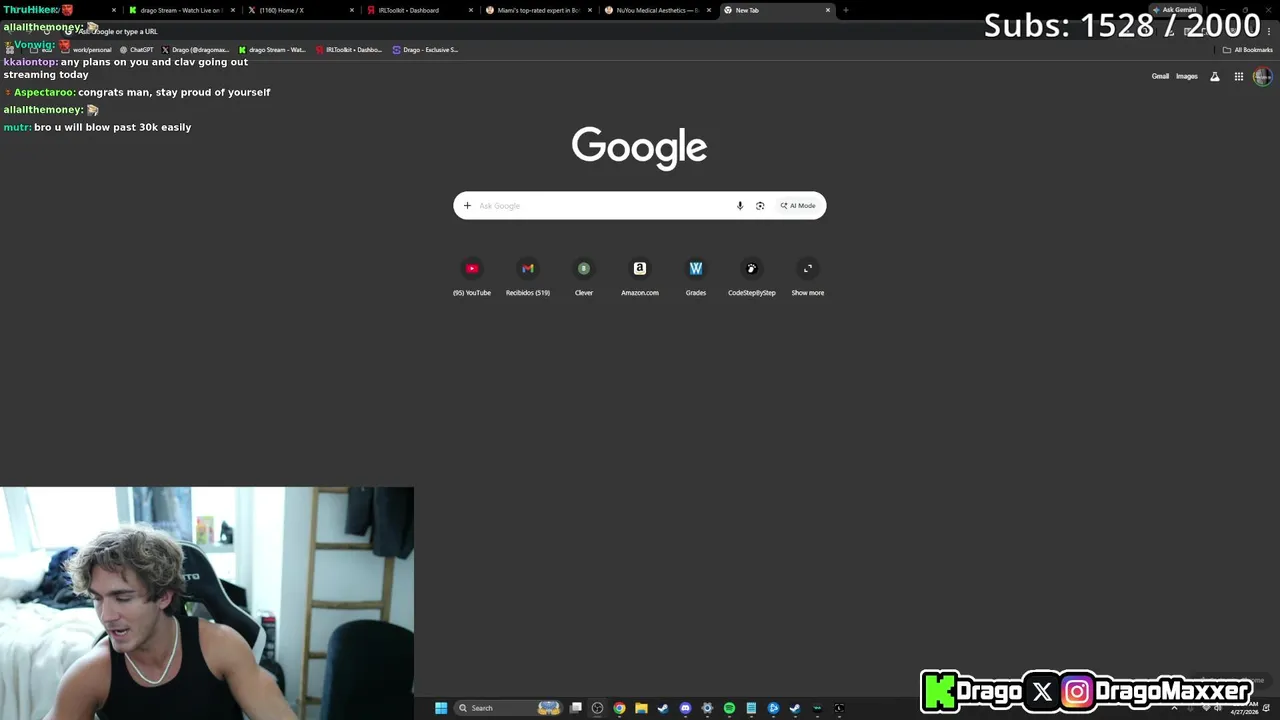Open IRLToolkit - Dashbo... bookmark
1280x720 pixels.
pos(349,50)
